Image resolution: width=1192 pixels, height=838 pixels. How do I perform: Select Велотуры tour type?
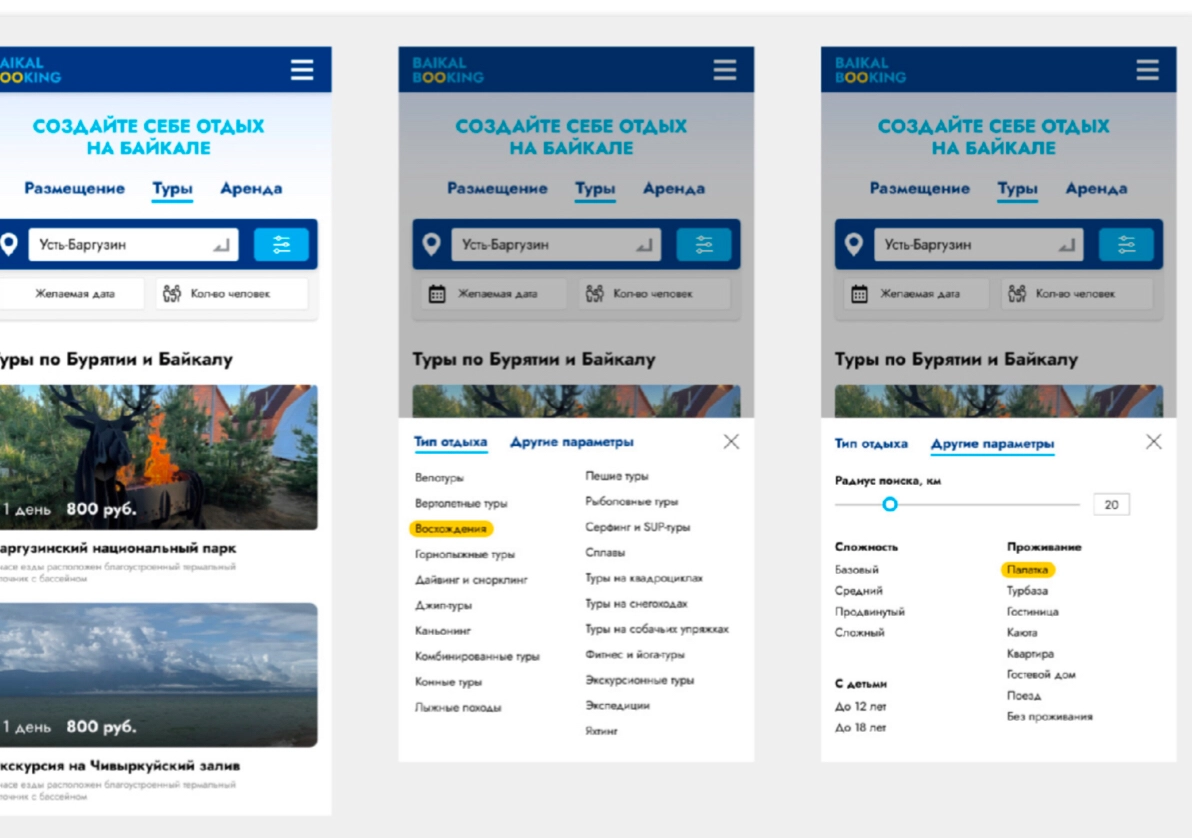pyautogui.click(x=439, y=478)
